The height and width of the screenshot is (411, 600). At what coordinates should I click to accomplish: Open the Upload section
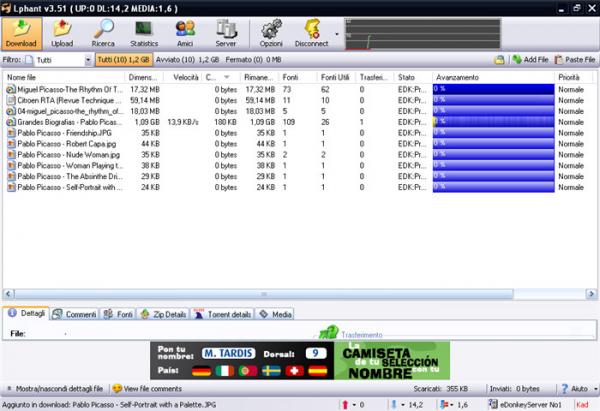tap(62, 34)
